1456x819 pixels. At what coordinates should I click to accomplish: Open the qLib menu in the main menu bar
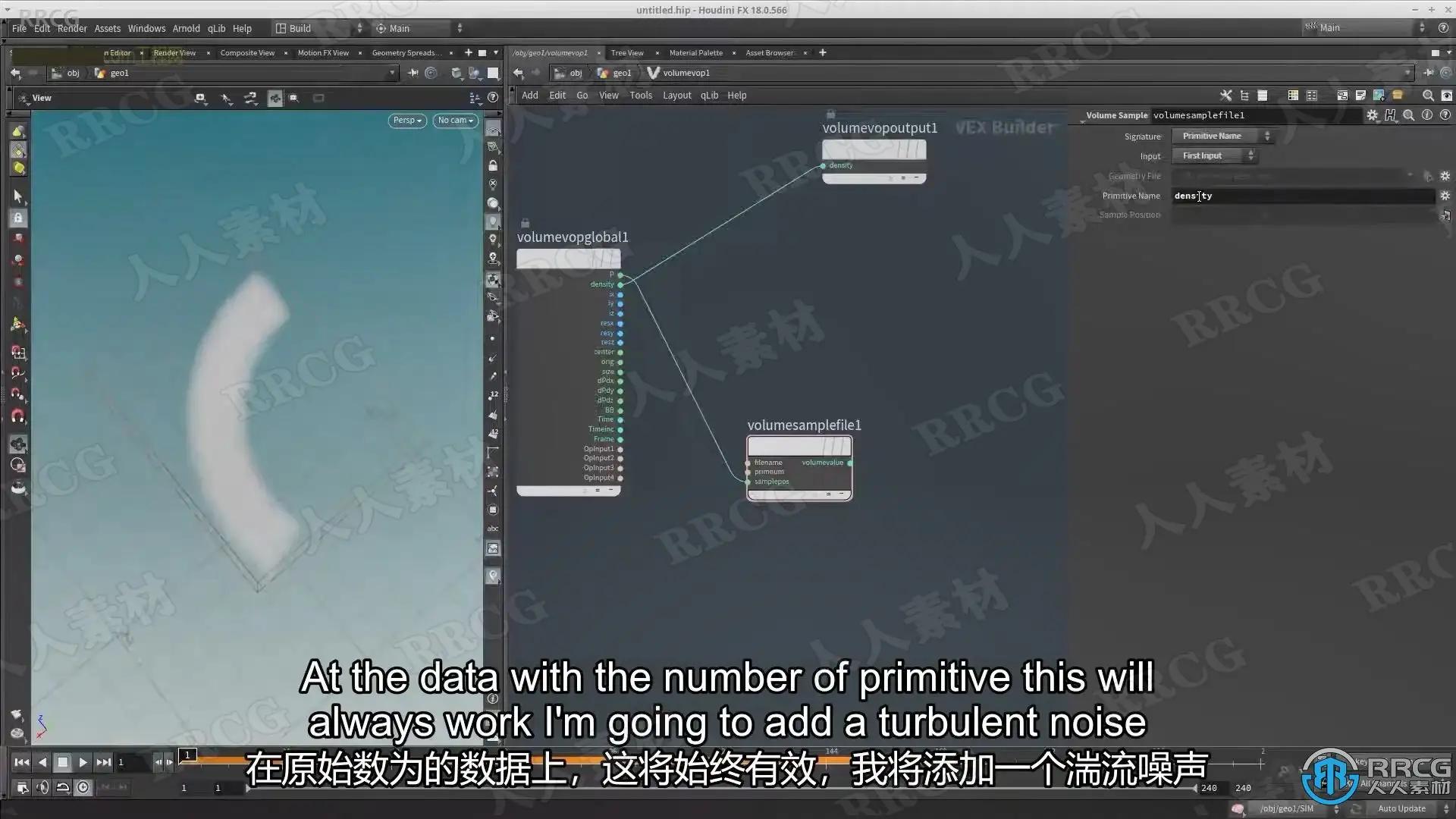coord(216,28)
